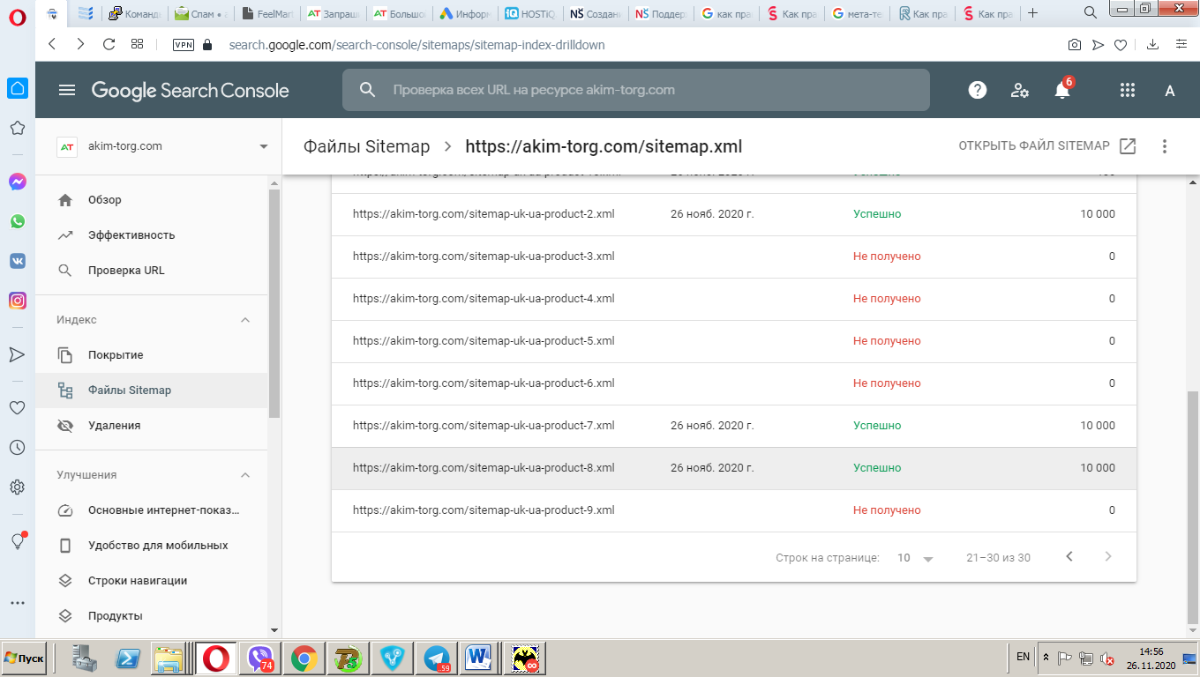1200x677 pixels.
Task: Go to previous page of sitemap table
Action: 1069,557
